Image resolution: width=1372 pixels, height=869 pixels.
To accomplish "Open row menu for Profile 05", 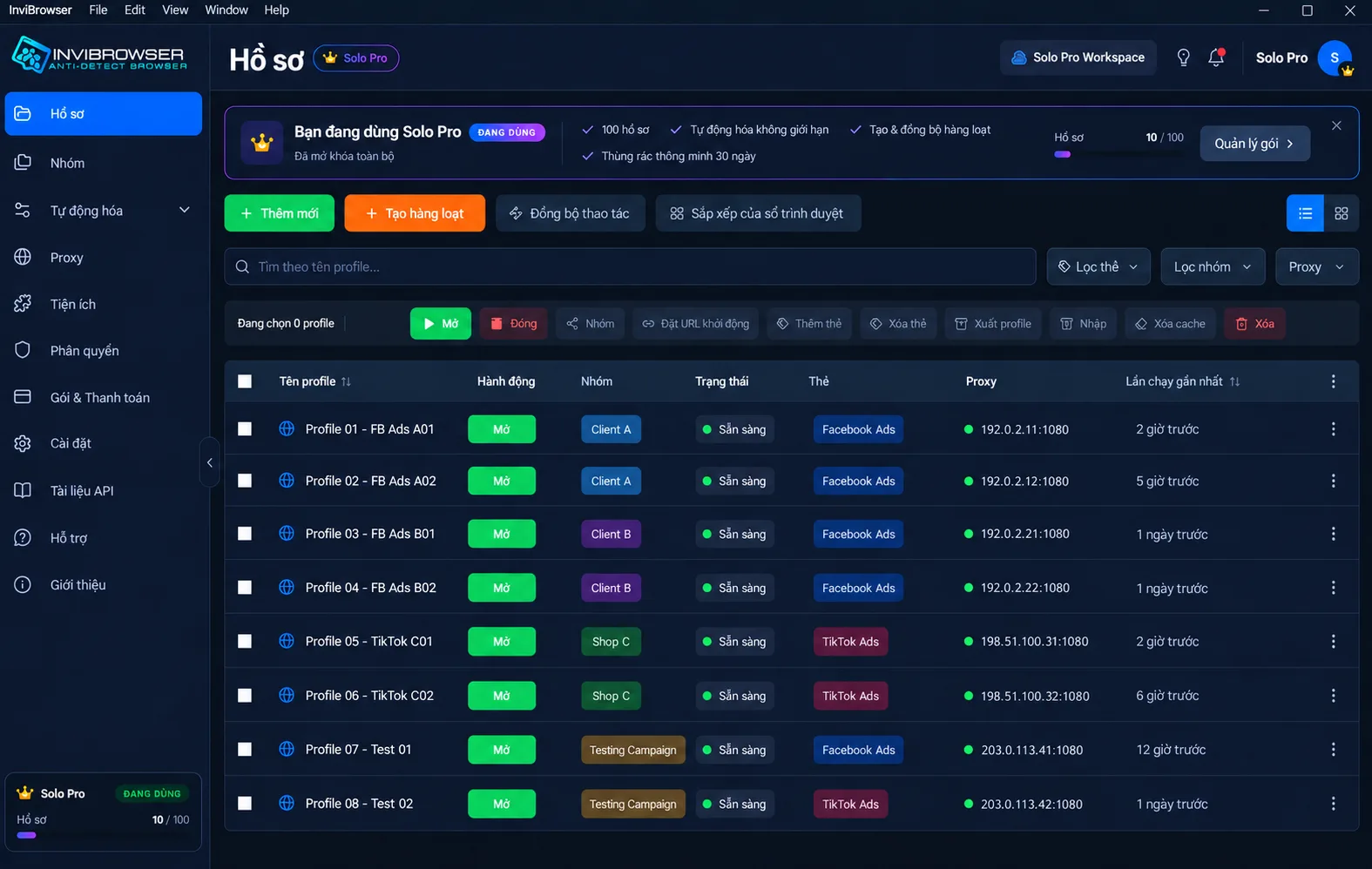I will pyautogui.click(x=1333, y=642).
